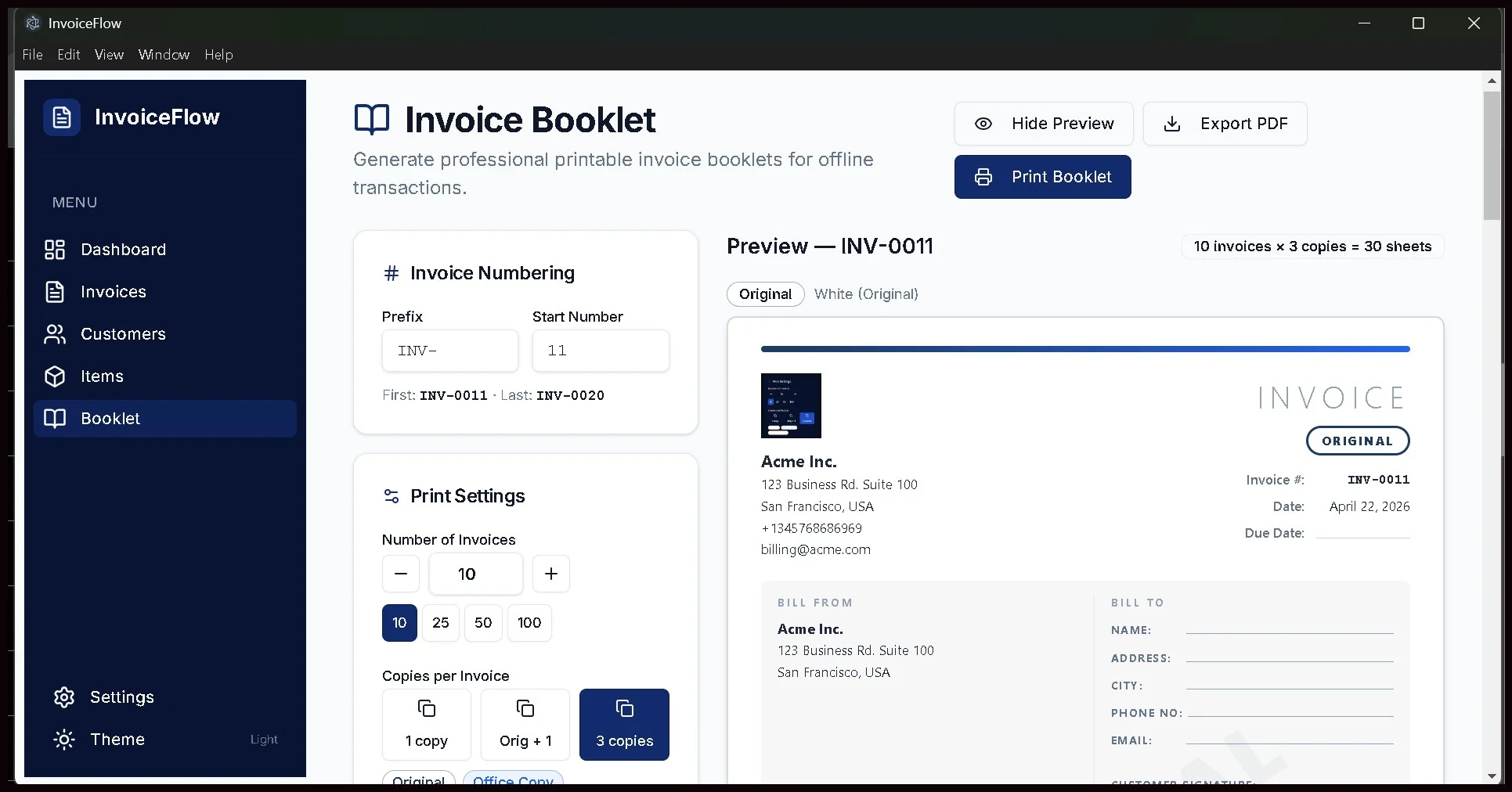Open the Invoices section via its sidebar icon

click(x=53, y=292)
